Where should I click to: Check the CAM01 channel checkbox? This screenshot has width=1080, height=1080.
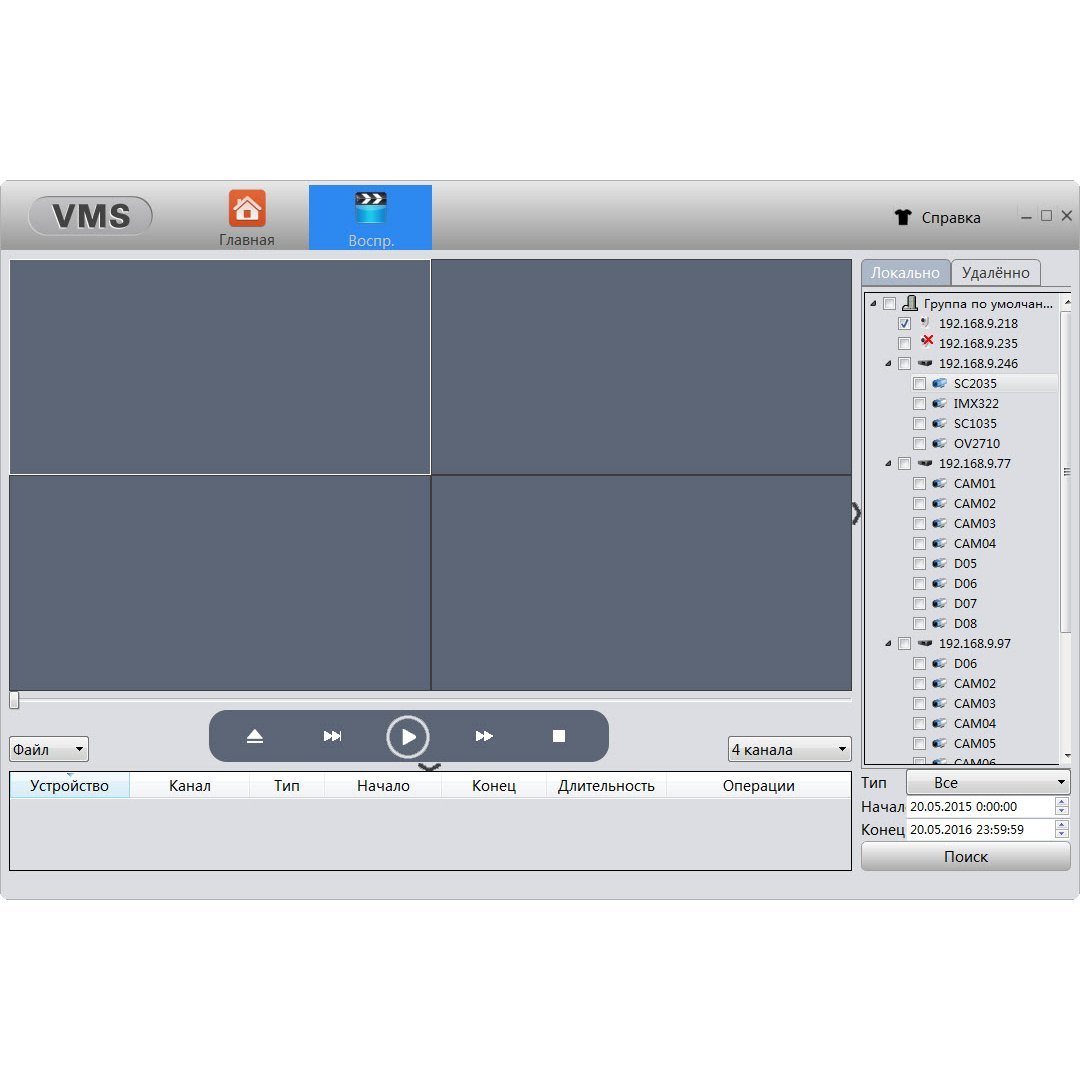click(919, 484)
